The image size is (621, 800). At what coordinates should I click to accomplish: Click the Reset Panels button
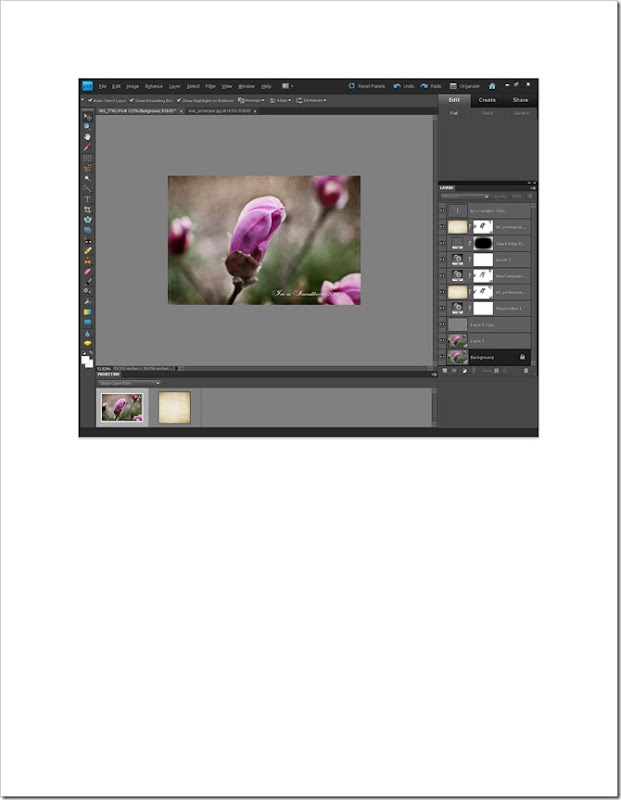point(367,86)
